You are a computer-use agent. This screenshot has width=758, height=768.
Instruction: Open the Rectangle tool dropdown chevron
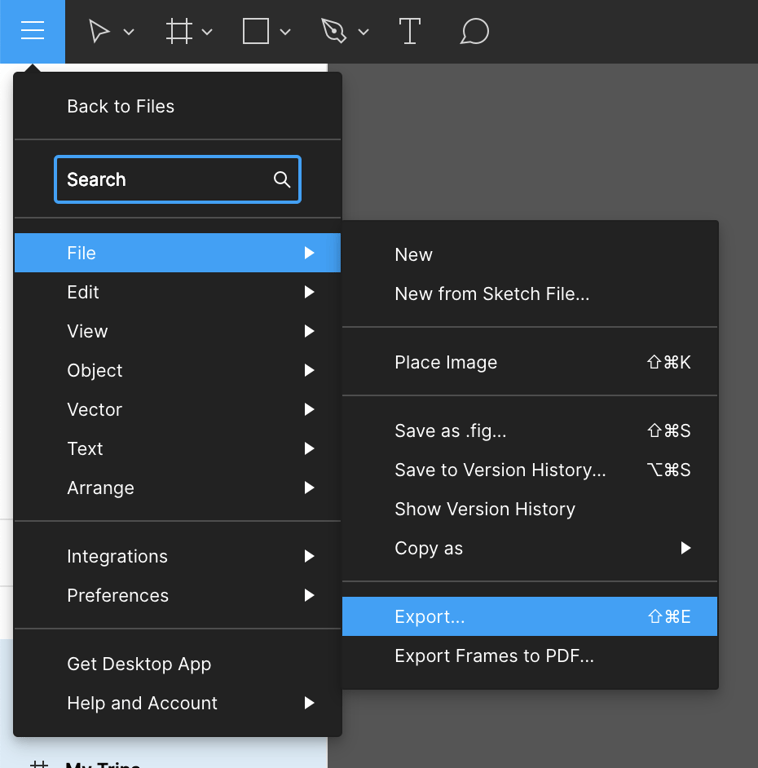coord(285,33)
